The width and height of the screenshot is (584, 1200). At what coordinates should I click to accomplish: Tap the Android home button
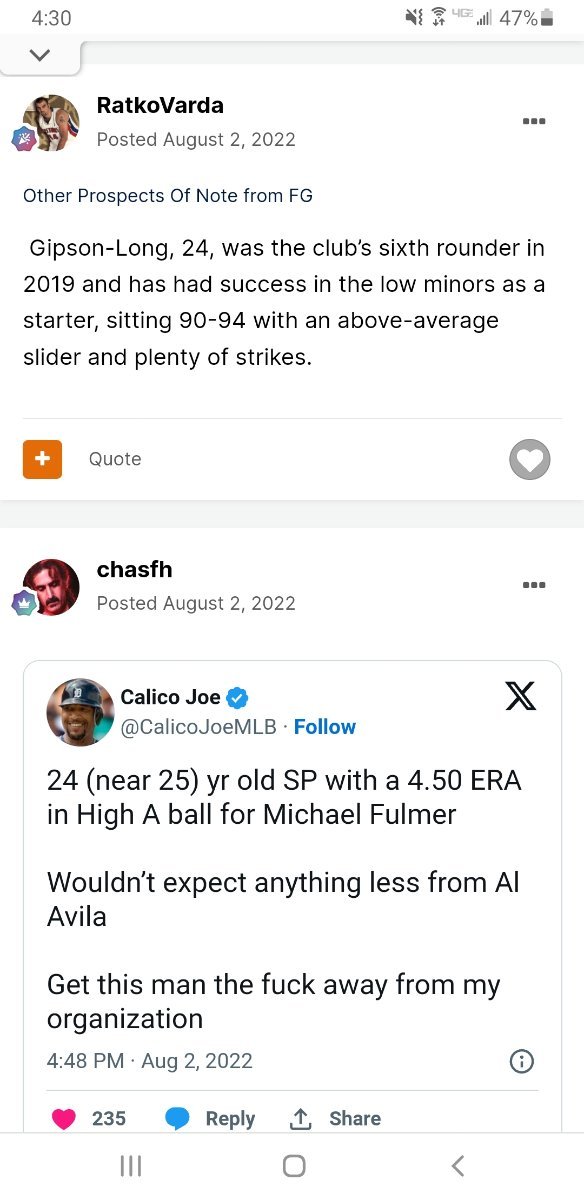tap(293, 1166)
